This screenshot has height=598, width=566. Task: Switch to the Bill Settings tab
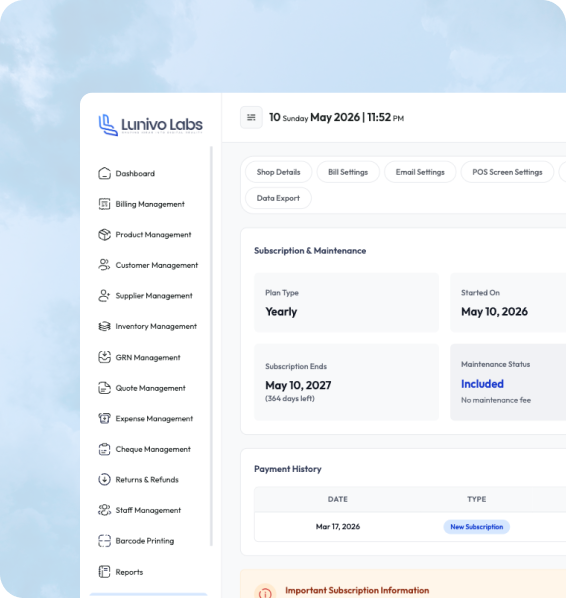tap(348, 172)
